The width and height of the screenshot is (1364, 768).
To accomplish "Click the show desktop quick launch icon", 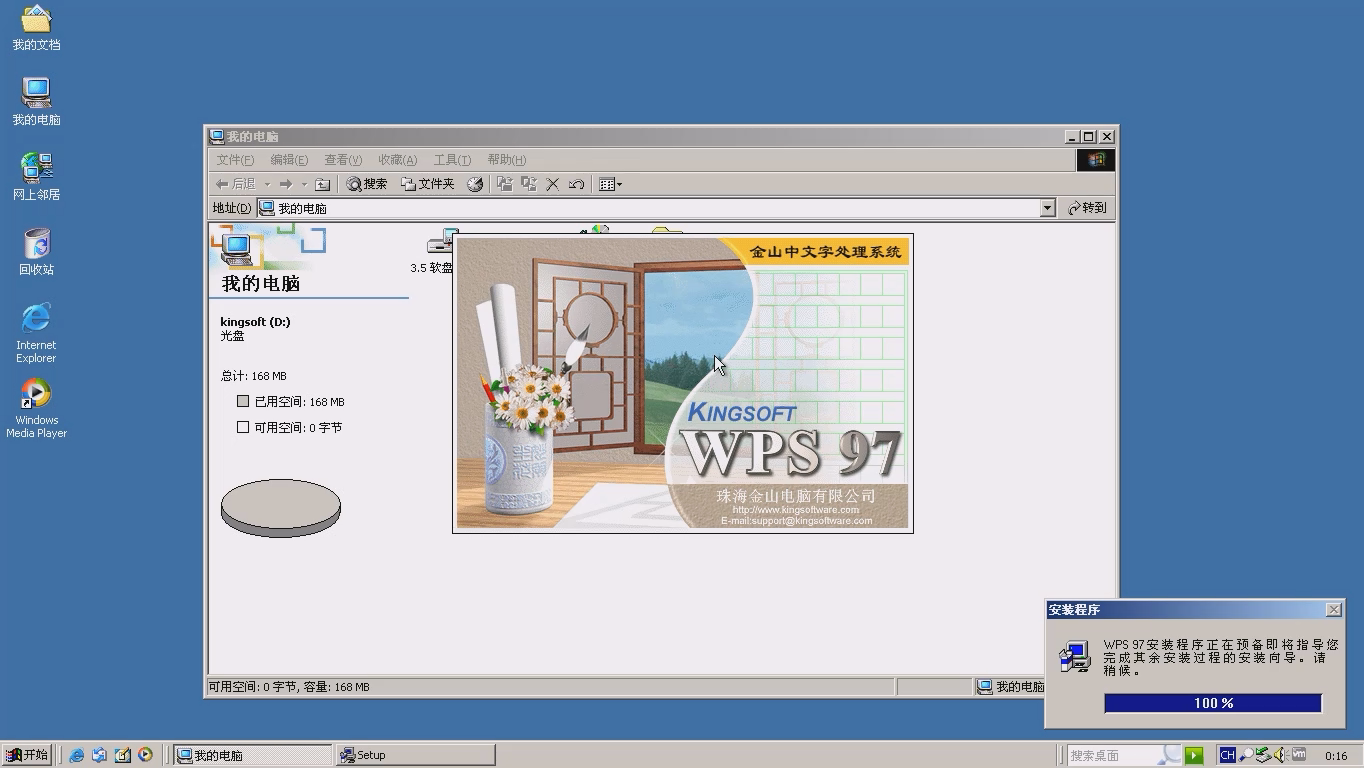I will coord(123,755).
